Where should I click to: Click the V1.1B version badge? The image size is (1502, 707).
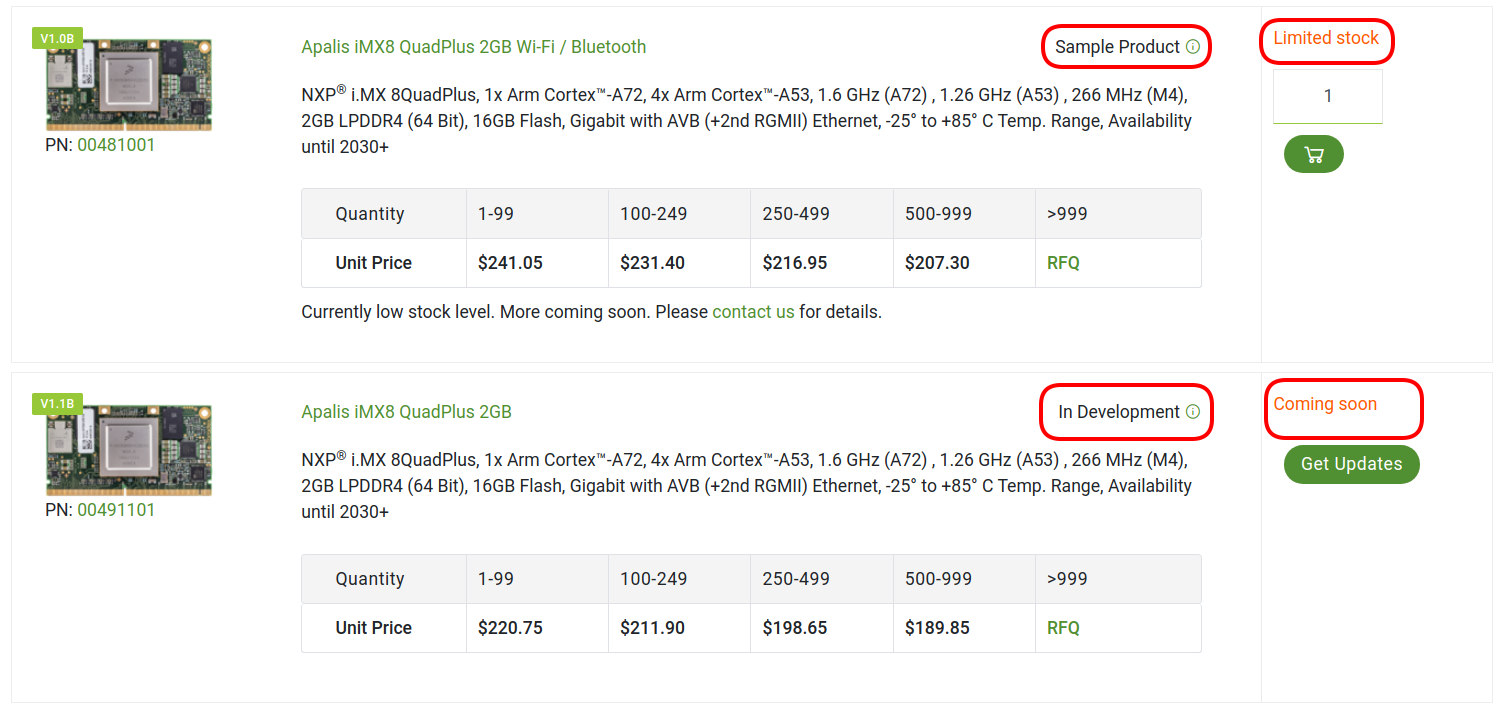click(x=57, y=404)
